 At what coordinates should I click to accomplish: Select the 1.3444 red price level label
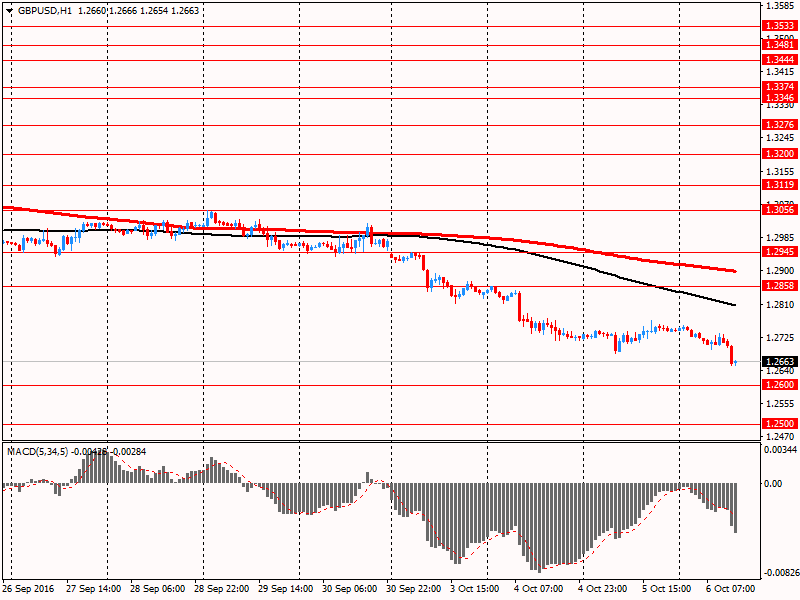pyautogui.click(x=780, y=60)
